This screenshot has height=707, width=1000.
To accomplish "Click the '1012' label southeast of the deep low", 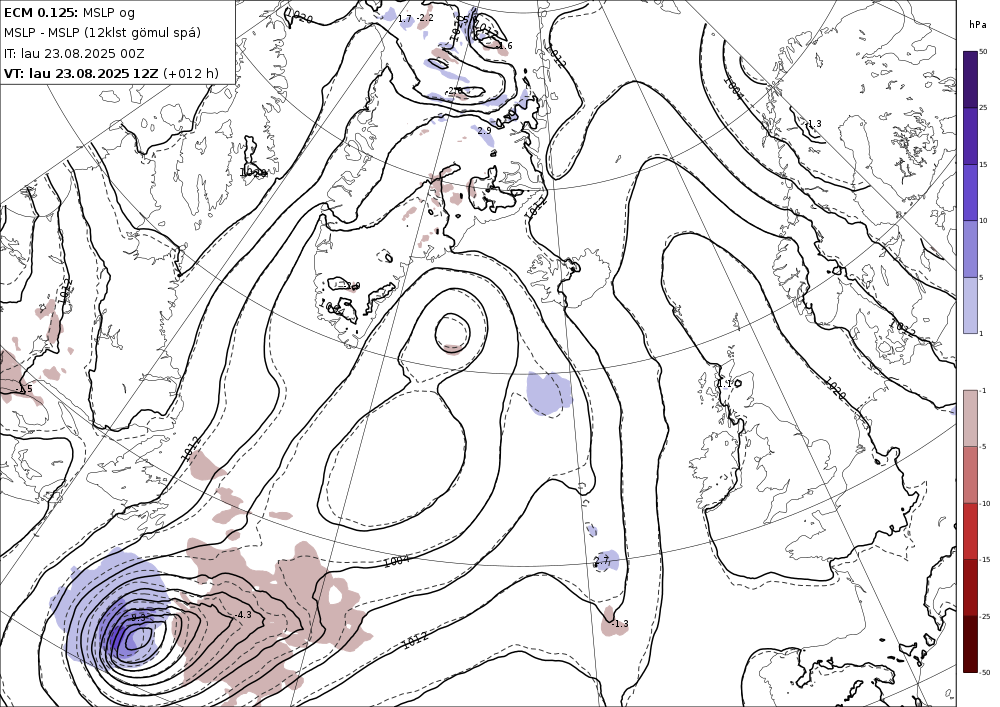I will (415, 639).
